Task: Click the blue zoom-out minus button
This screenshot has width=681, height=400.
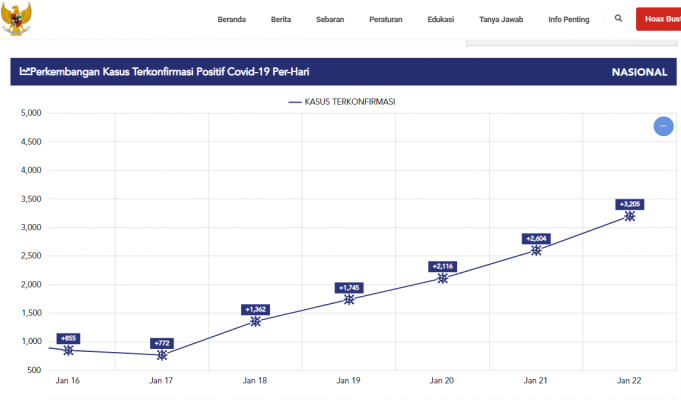Action: [x=662, y=126]
